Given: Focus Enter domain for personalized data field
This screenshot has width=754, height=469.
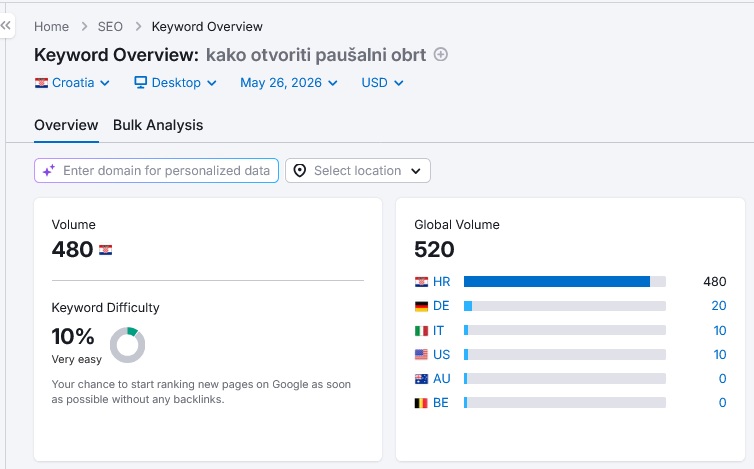Looking at the screenshot, I should (x=156, y=171).
